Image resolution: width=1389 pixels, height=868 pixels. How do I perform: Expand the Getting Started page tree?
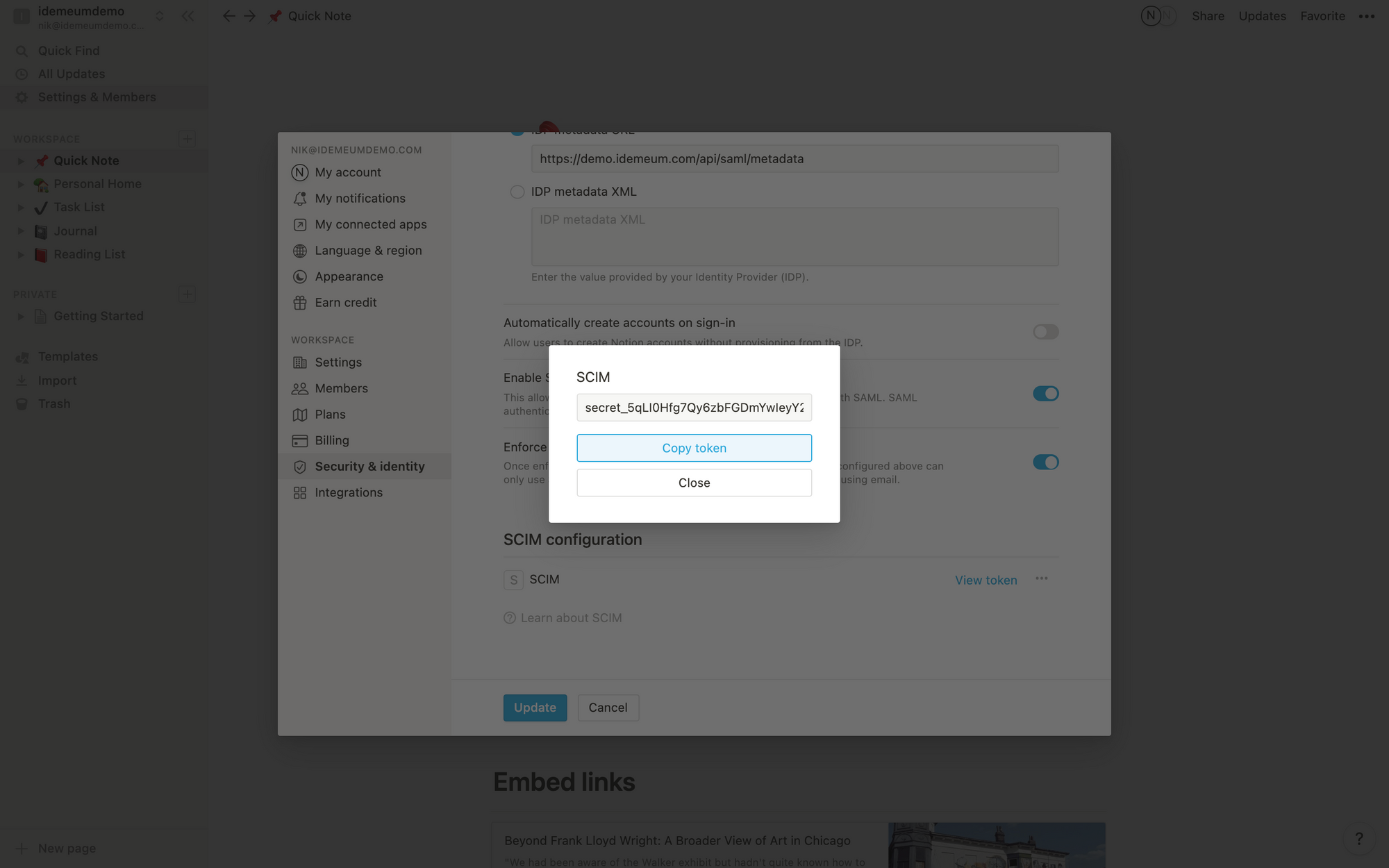pyautogui.click(x=21, y=317)
